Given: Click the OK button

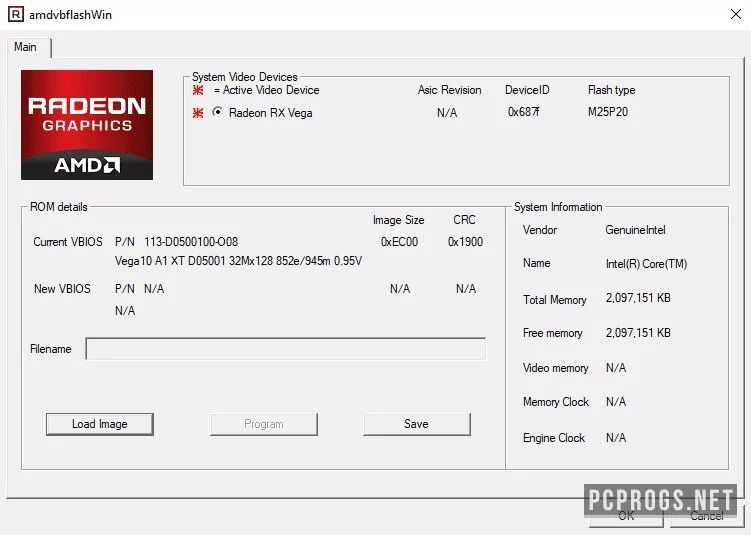Looking at the screenshot, I should (626, 516).
